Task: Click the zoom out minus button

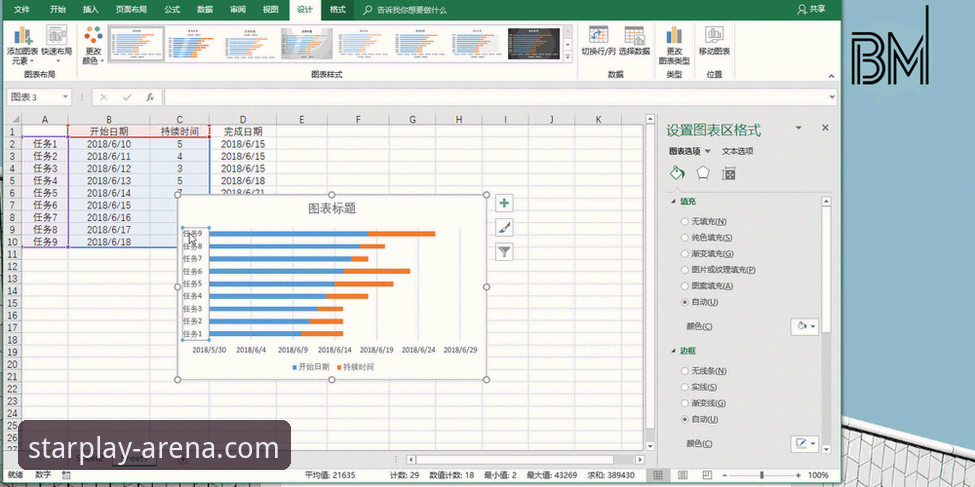Action: [x=724, y=475]
